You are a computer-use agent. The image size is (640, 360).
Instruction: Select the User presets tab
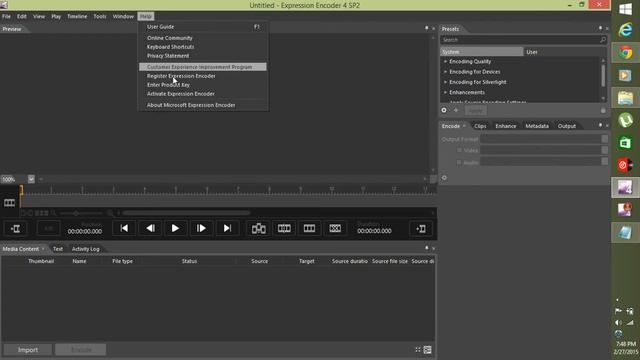pyautogui.click(x=531, y=52)
